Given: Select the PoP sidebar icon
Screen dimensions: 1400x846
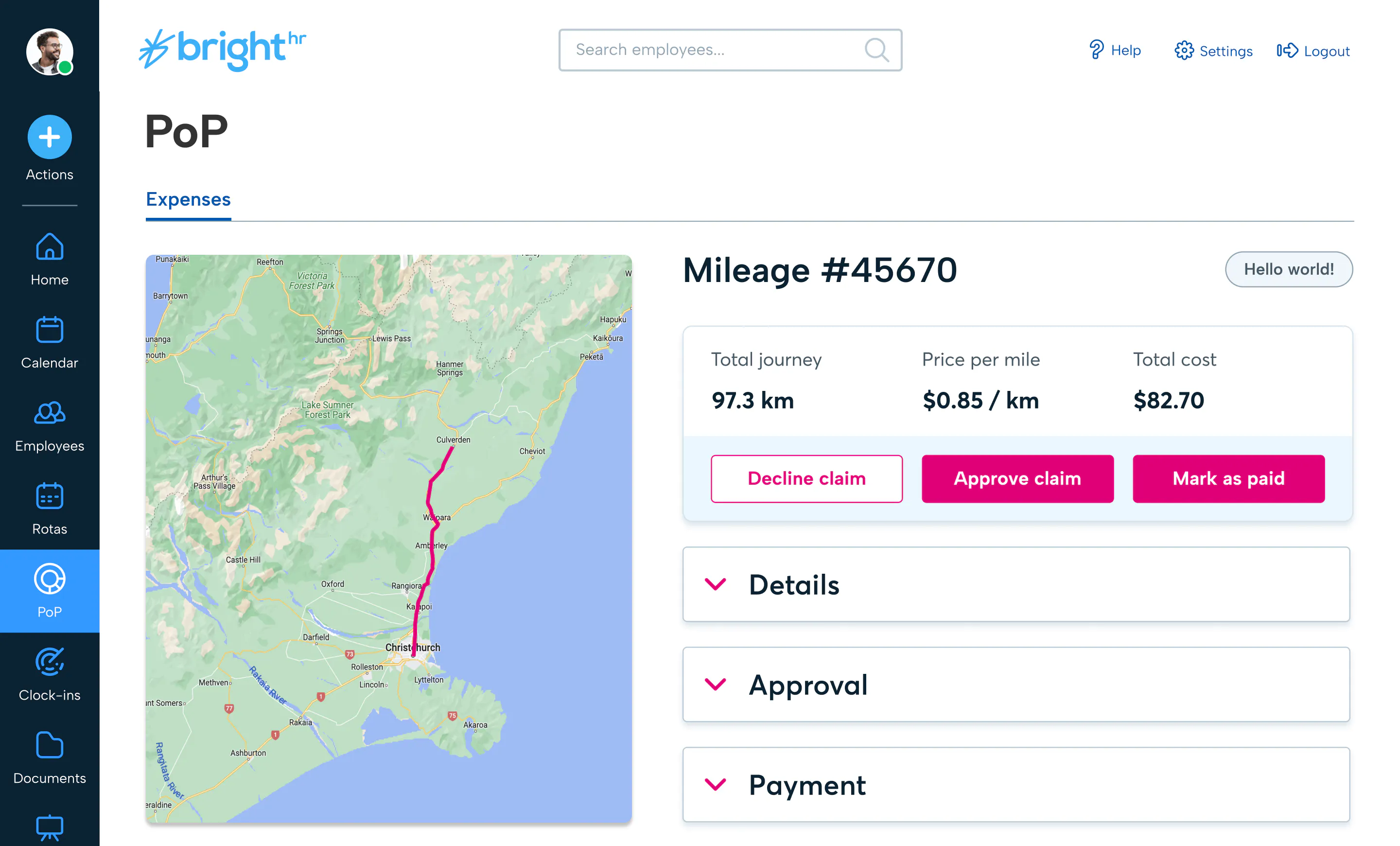Looking at the screenshot, I should pyautogui.click(x=50, y=579).
